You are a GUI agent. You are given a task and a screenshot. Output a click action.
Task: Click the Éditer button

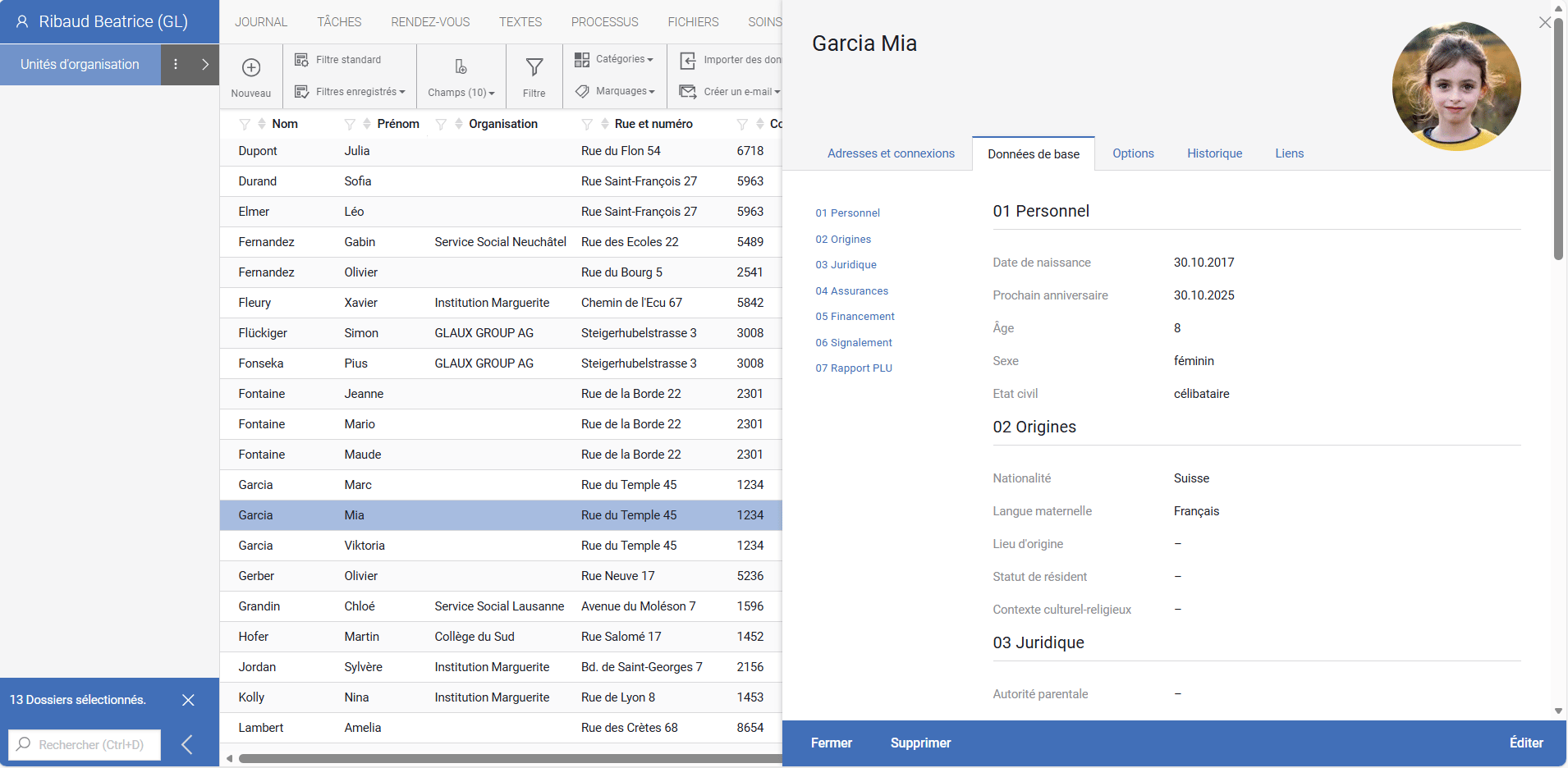(x=1526, y=743)
